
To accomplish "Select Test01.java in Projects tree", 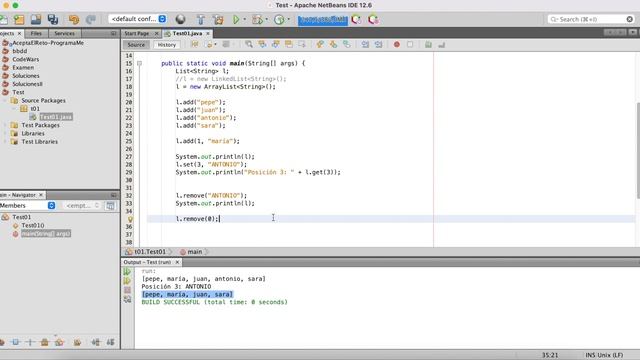I will (56, 117).
